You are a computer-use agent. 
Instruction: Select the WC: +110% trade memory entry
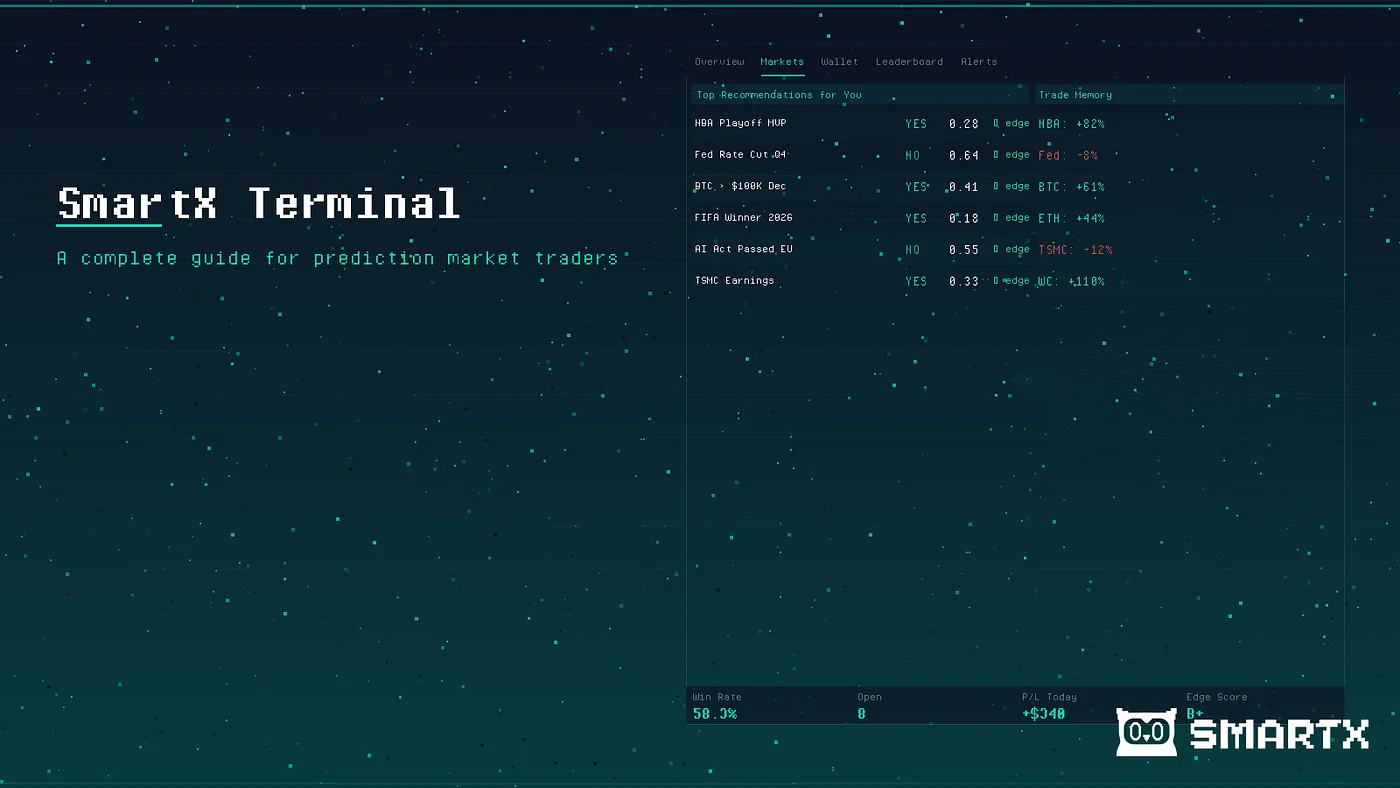point(1071,282)
